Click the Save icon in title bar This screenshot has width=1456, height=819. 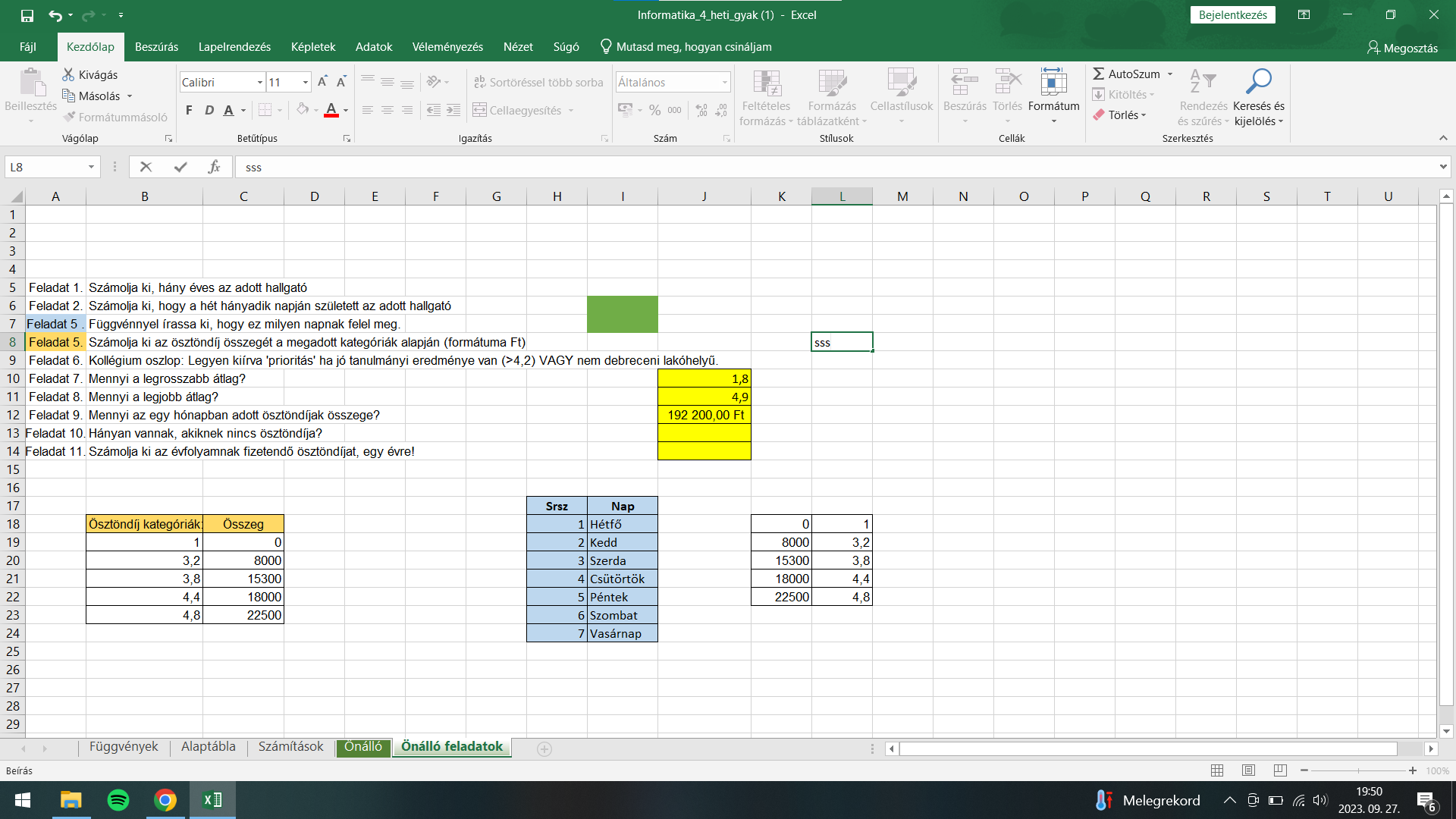tap(27, 15)
